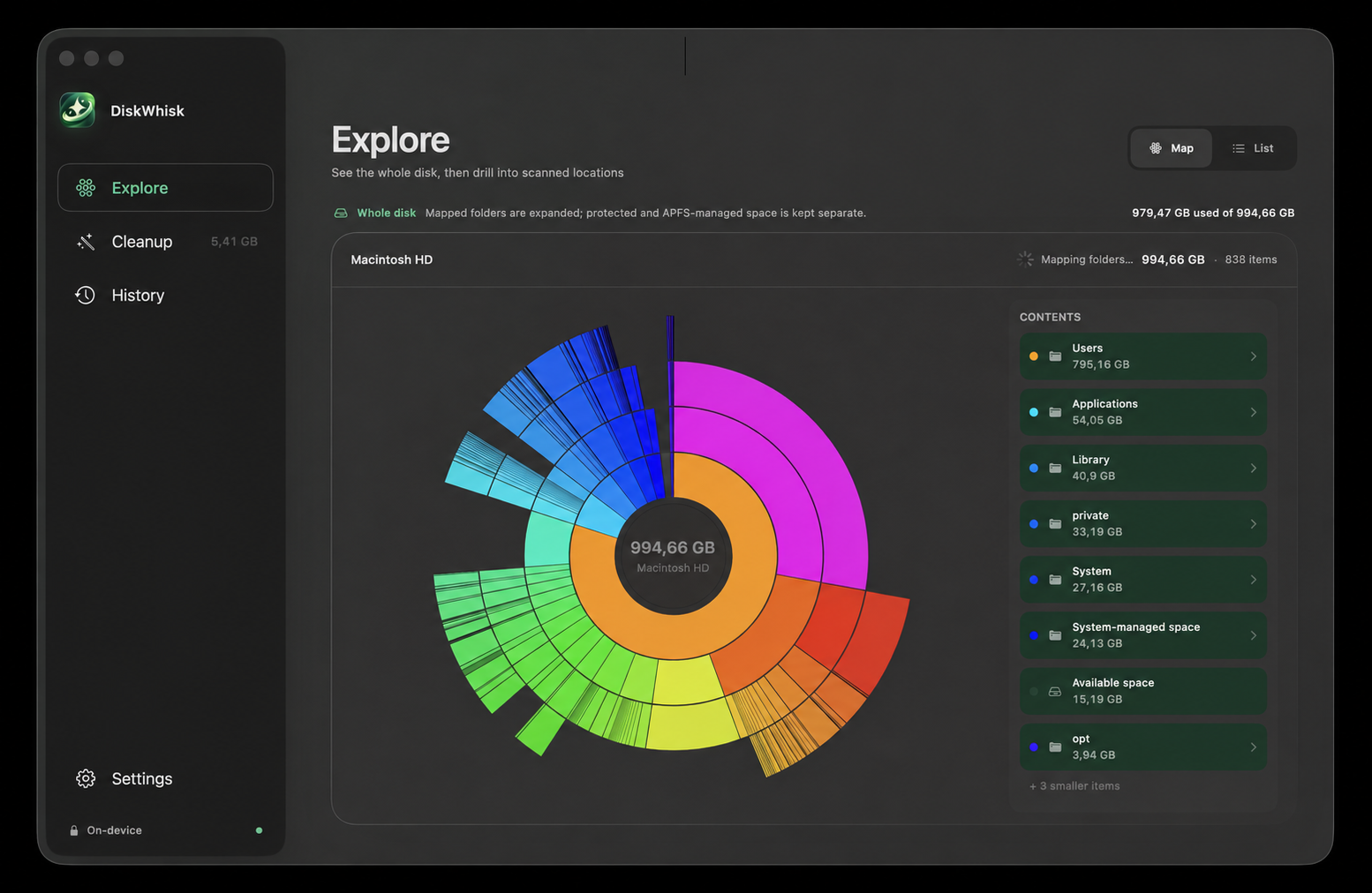Switch to Map view

1172,148
